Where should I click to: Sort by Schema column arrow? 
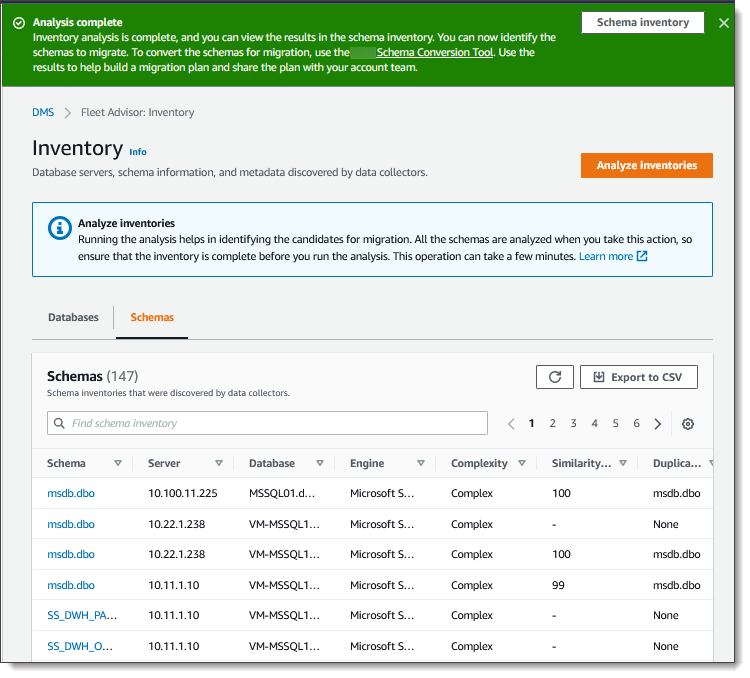[x=118, y=464]
